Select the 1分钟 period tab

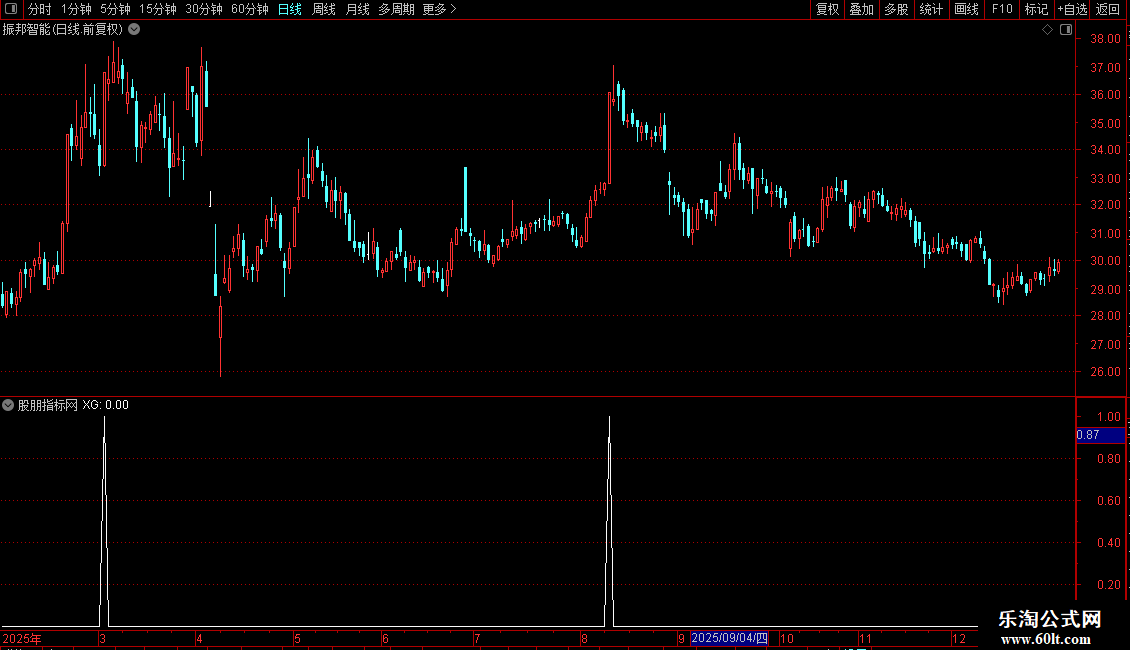(76, 9)
